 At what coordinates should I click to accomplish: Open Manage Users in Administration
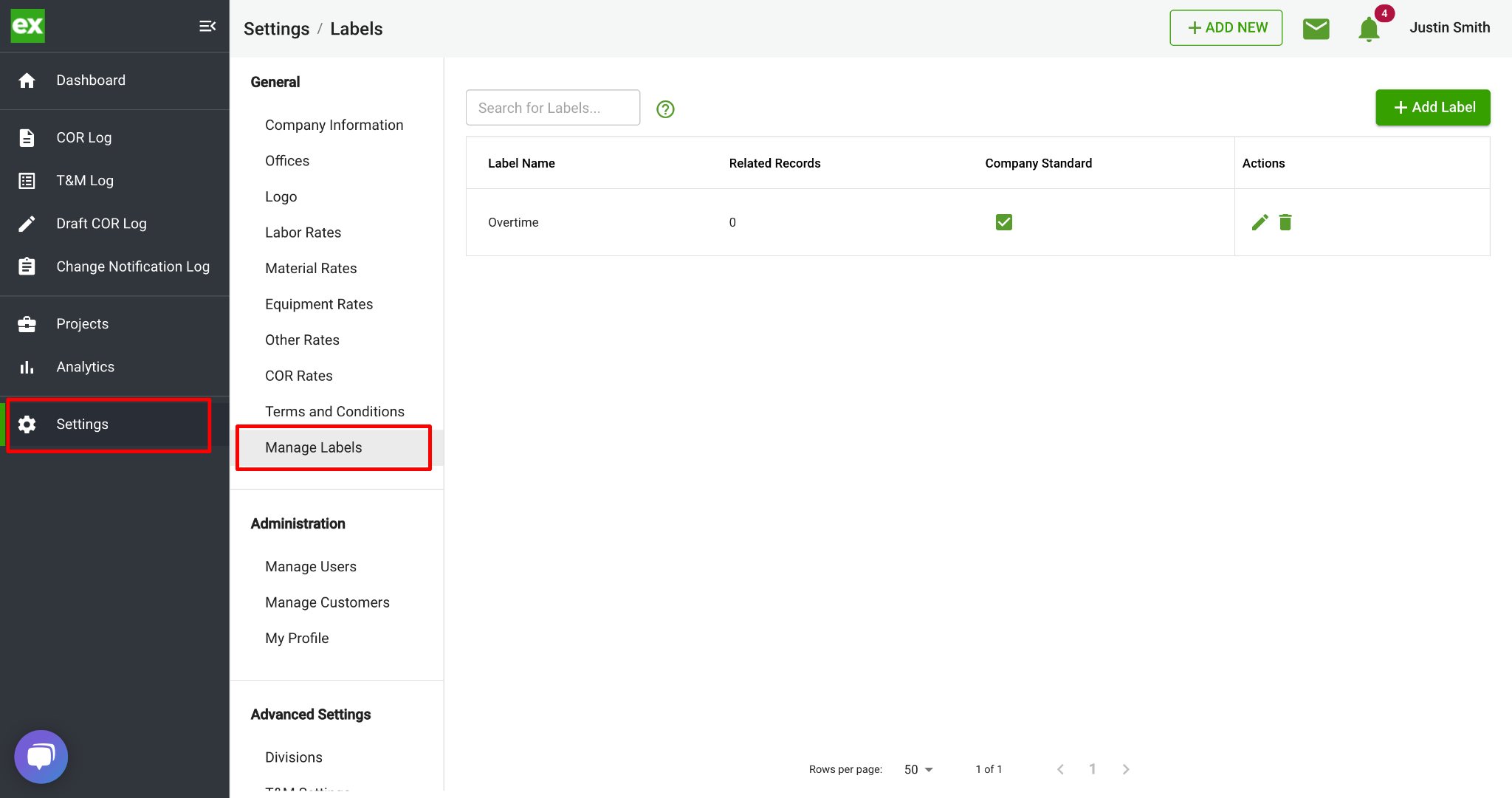310,566
